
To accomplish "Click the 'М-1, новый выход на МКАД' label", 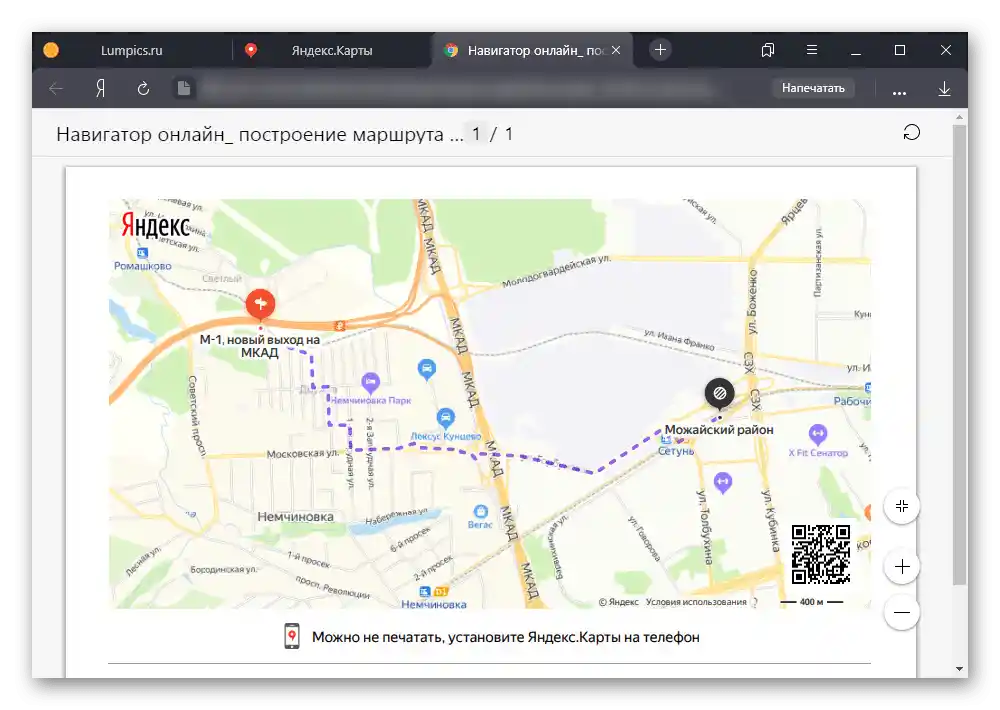I will (260, 346).
